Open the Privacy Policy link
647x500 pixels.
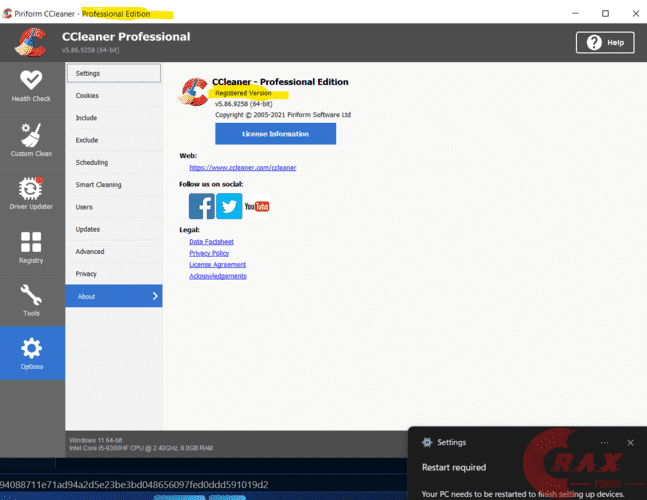tap(209, 253)
